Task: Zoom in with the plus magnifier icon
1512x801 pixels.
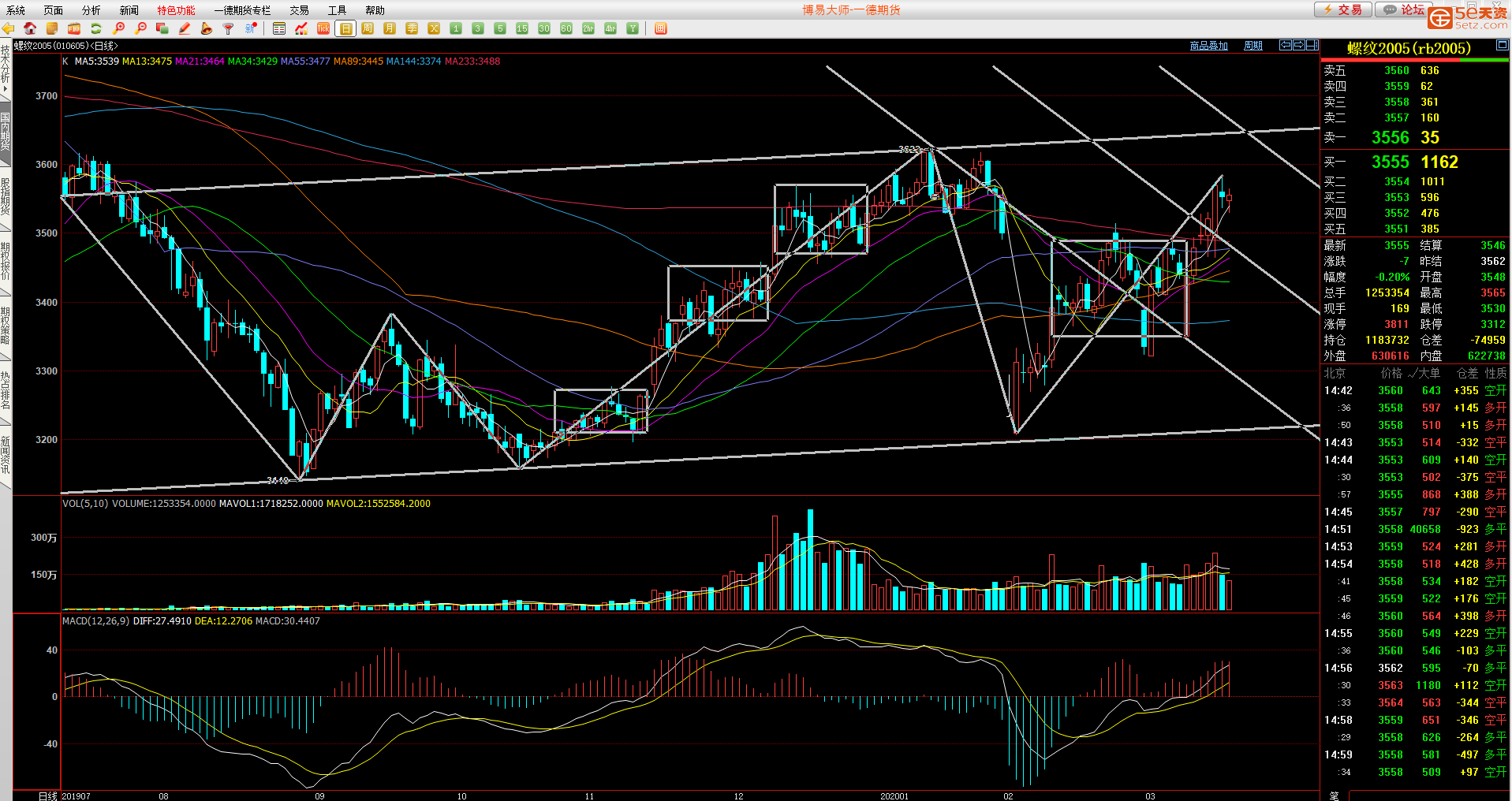Action: [119, 28]
